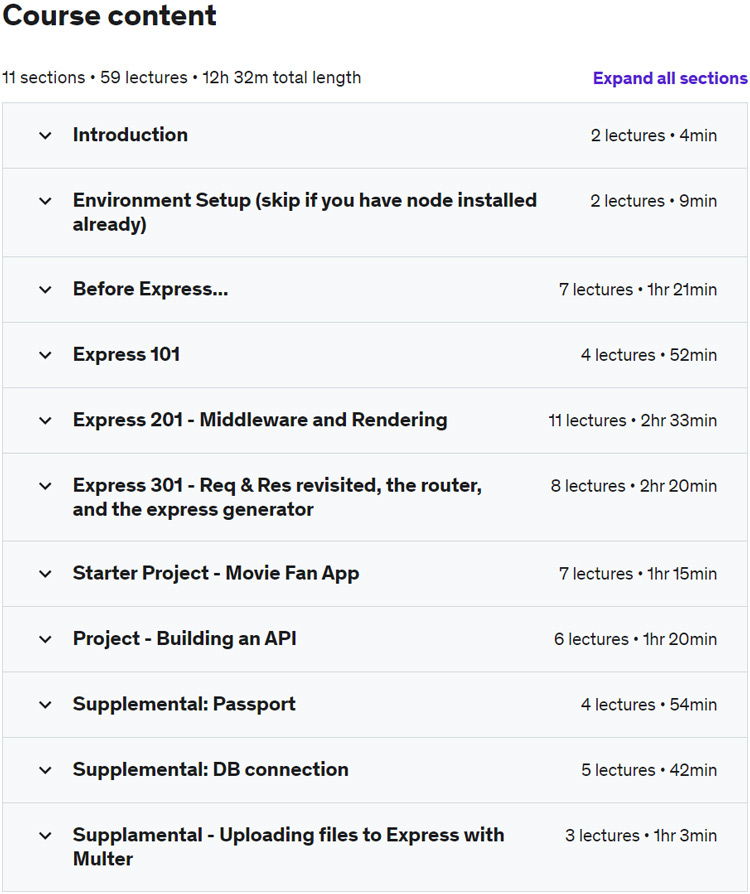Click the Supplemental: DB connection chevron icon
750x894 pixels.
(x=45, y=770)
